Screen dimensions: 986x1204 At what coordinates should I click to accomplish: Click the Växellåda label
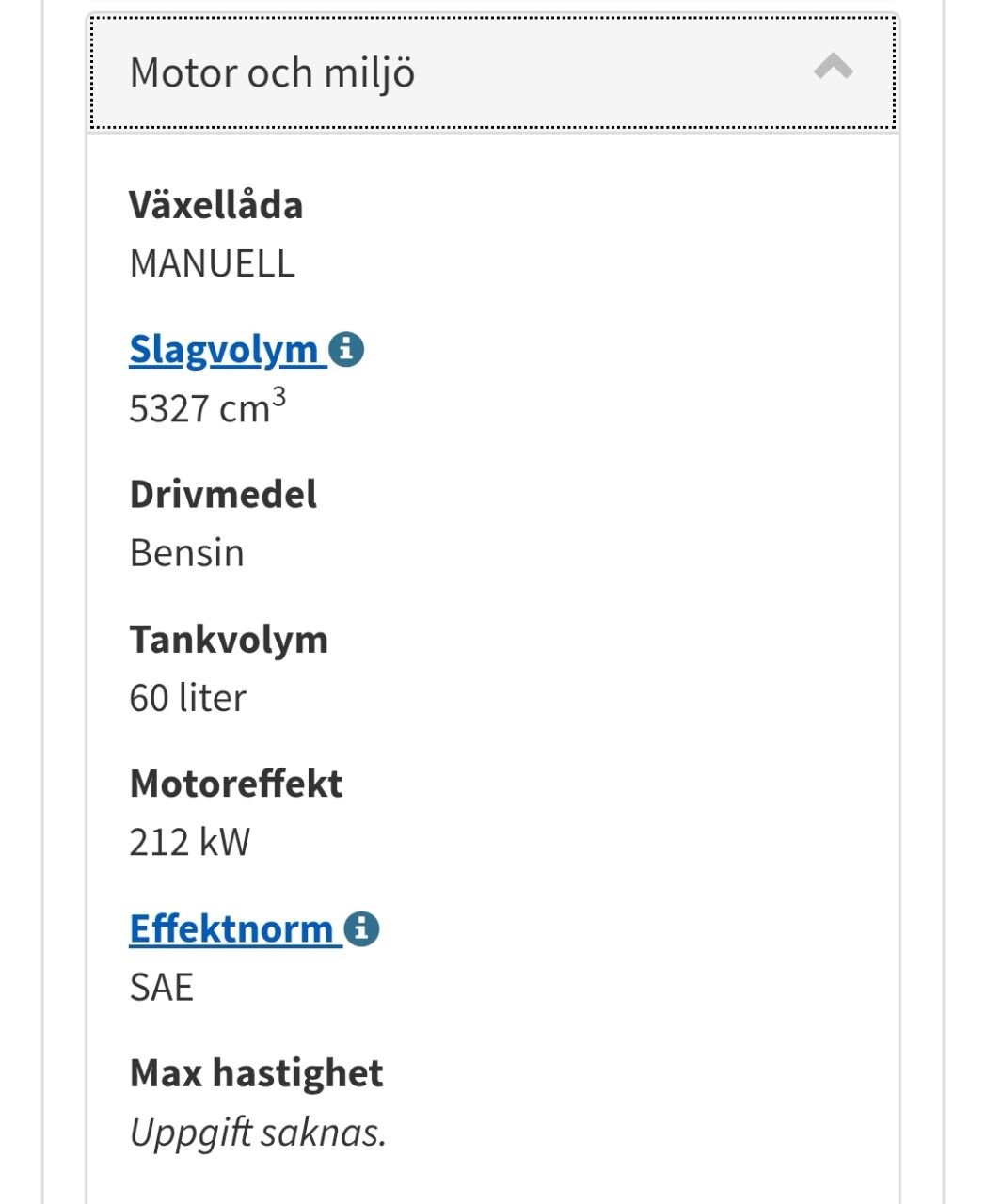coord(215,205)
